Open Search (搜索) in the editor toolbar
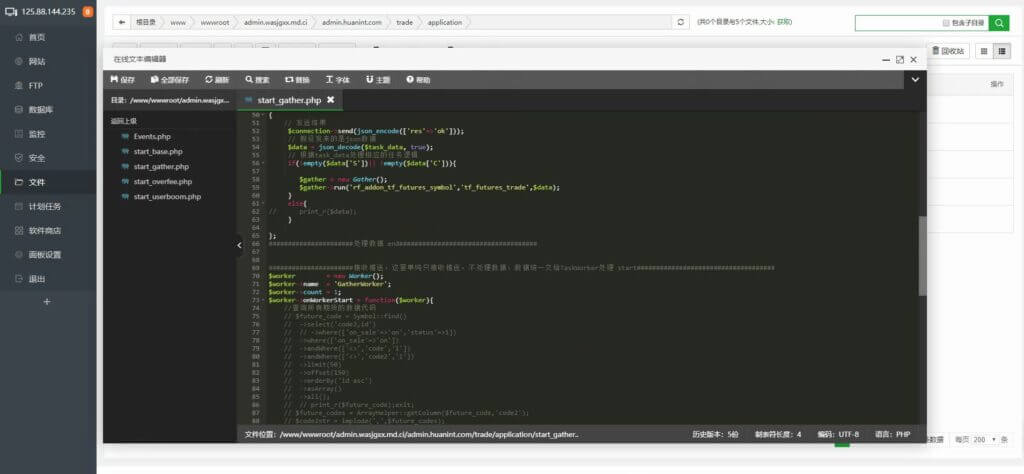The image size is (1024, 474). click(x=257, y=79)
